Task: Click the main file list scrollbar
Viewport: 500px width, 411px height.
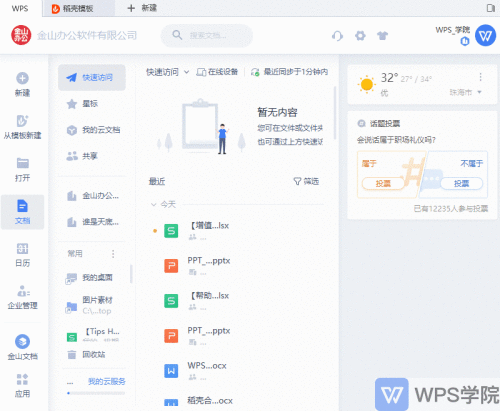Action: 335,113
